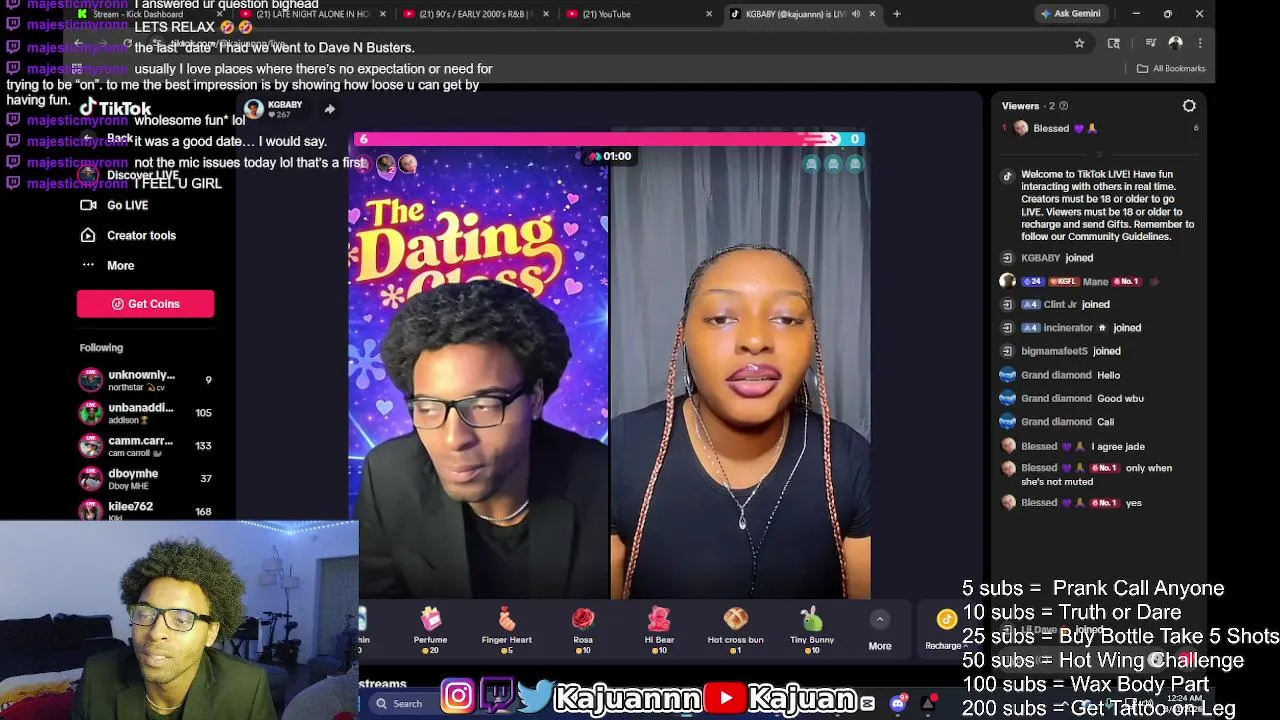Open Chrome's three-dot menu
The height and width of the screenshot is (720, 1280).
click(1200, 43)
